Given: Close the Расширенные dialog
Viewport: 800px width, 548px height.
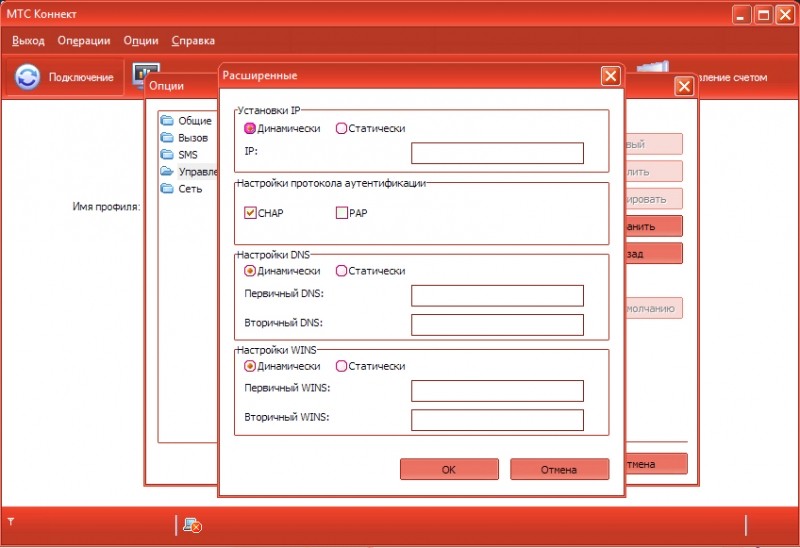Looking at the screenshot, I should 610,76.
